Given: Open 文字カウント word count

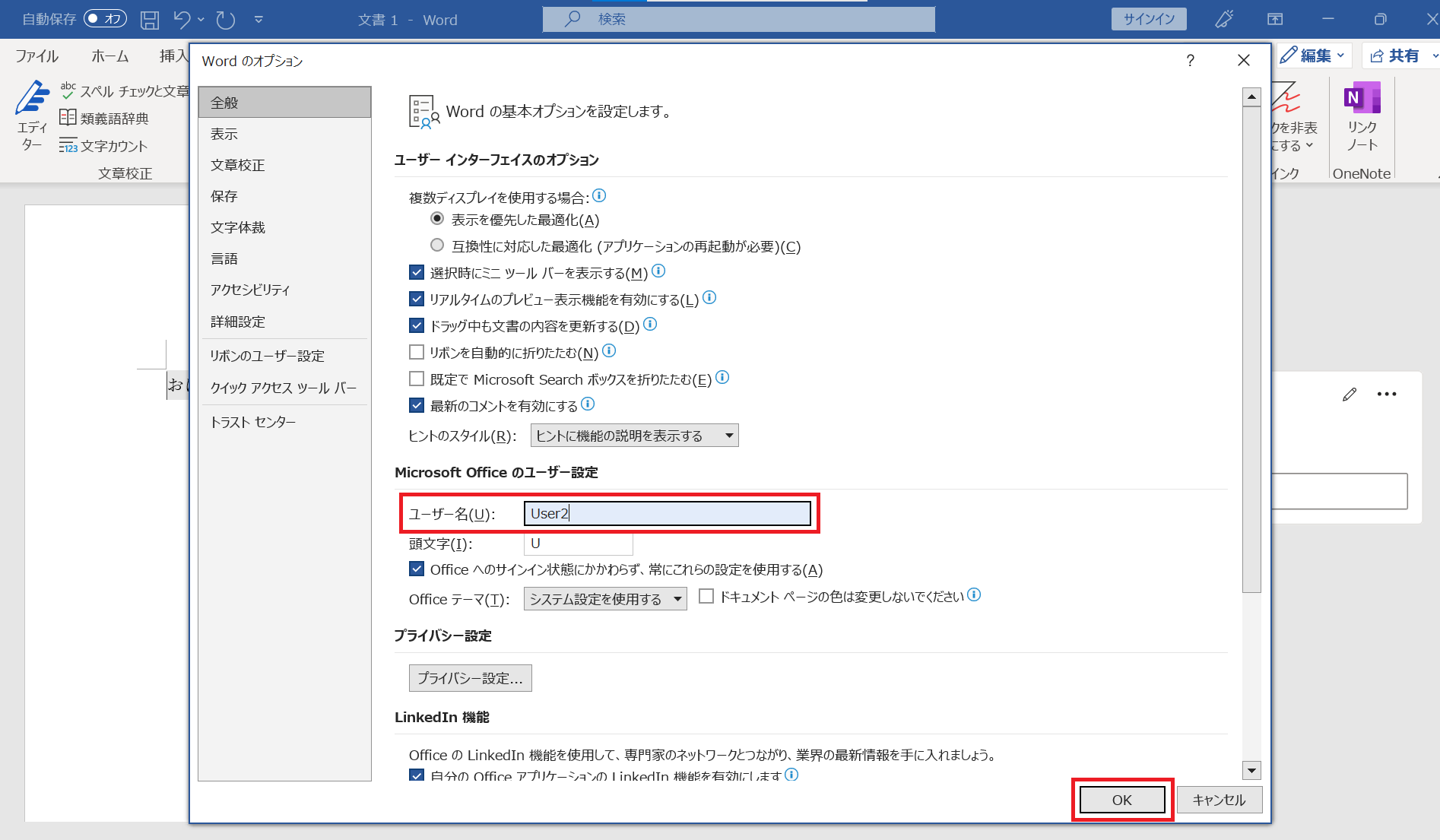Looking at the screenshot, I should [103, 145].
